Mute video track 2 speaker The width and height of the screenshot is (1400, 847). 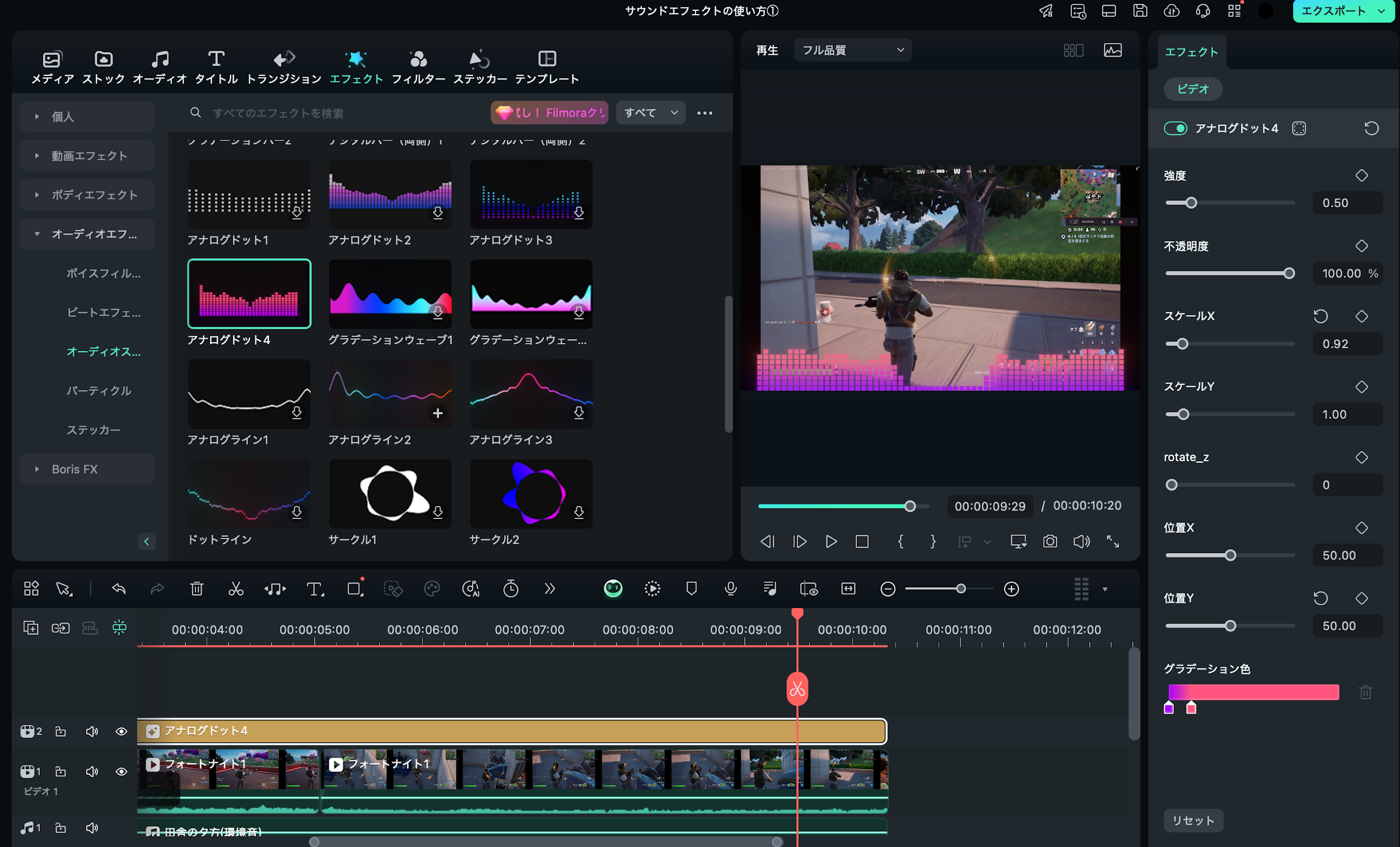pyautogui.click(x=91, y=731)
